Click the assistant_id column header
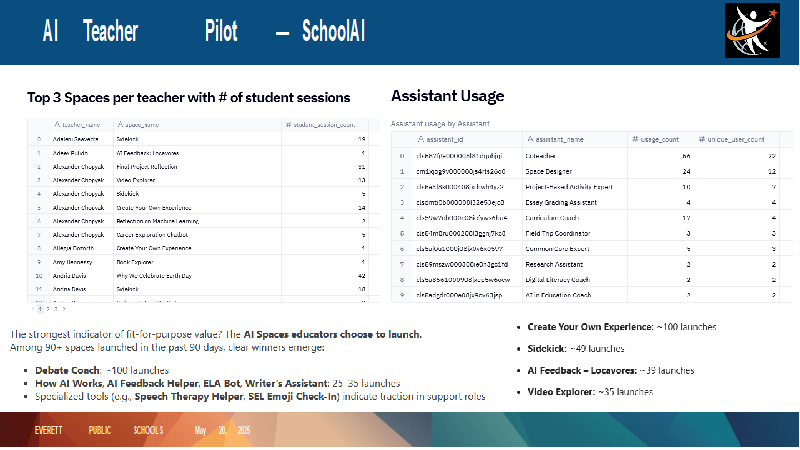 440,139
